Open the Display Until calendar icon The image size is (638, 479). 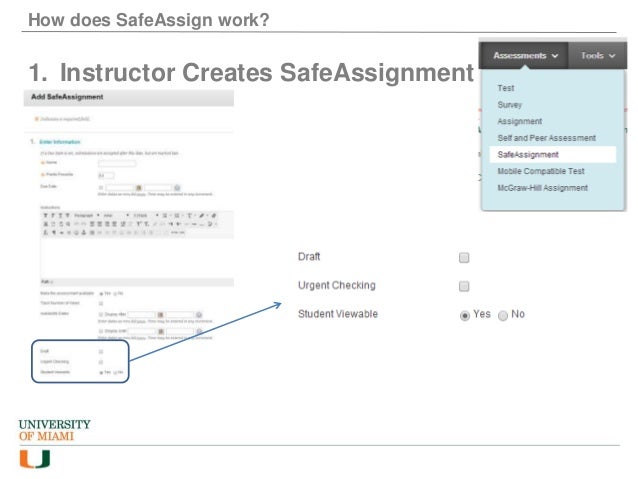(x=161, y=331)
